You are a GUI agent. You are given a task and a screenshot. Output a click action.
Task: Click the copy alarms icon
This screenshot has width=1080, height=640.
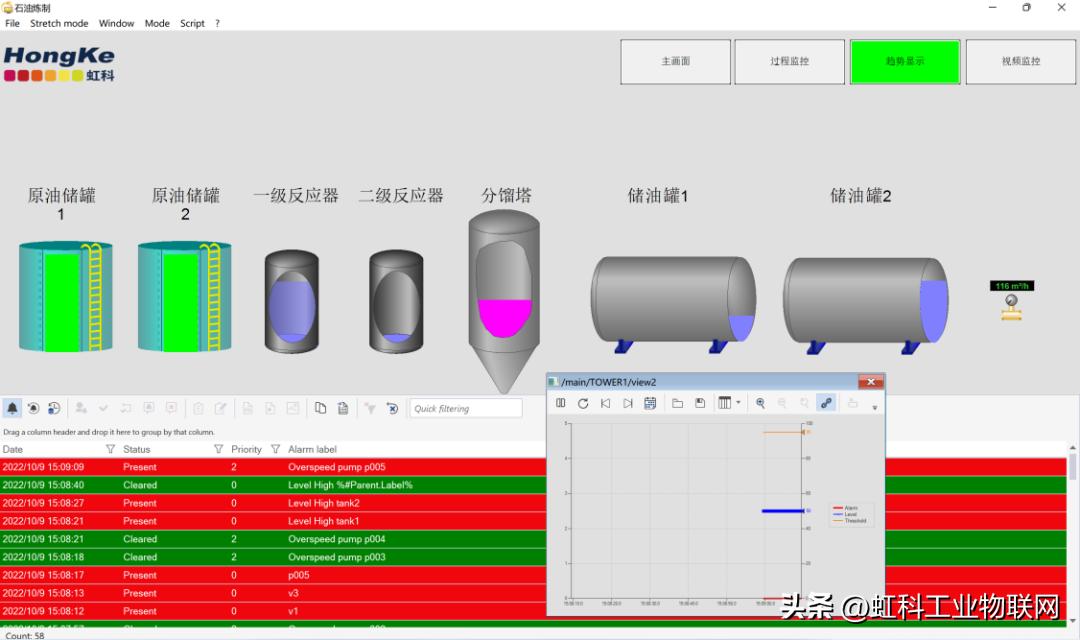click(x=320, y=408)
